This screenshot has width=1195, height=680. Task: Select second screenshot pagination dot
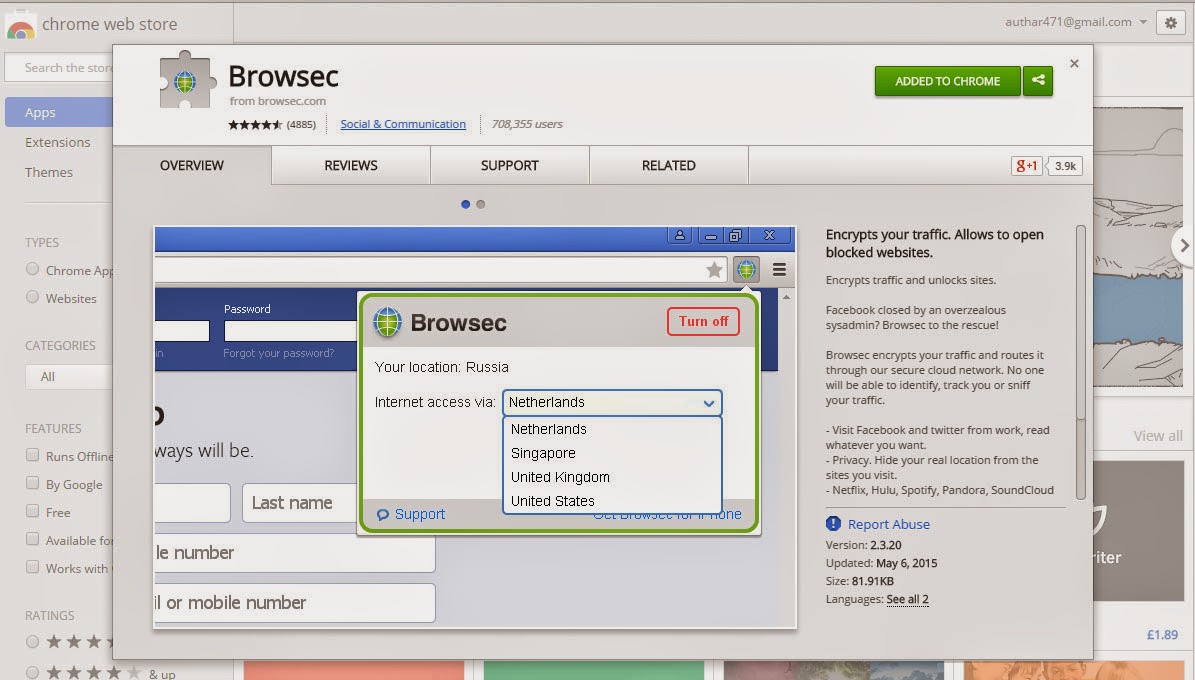point(480,204)
